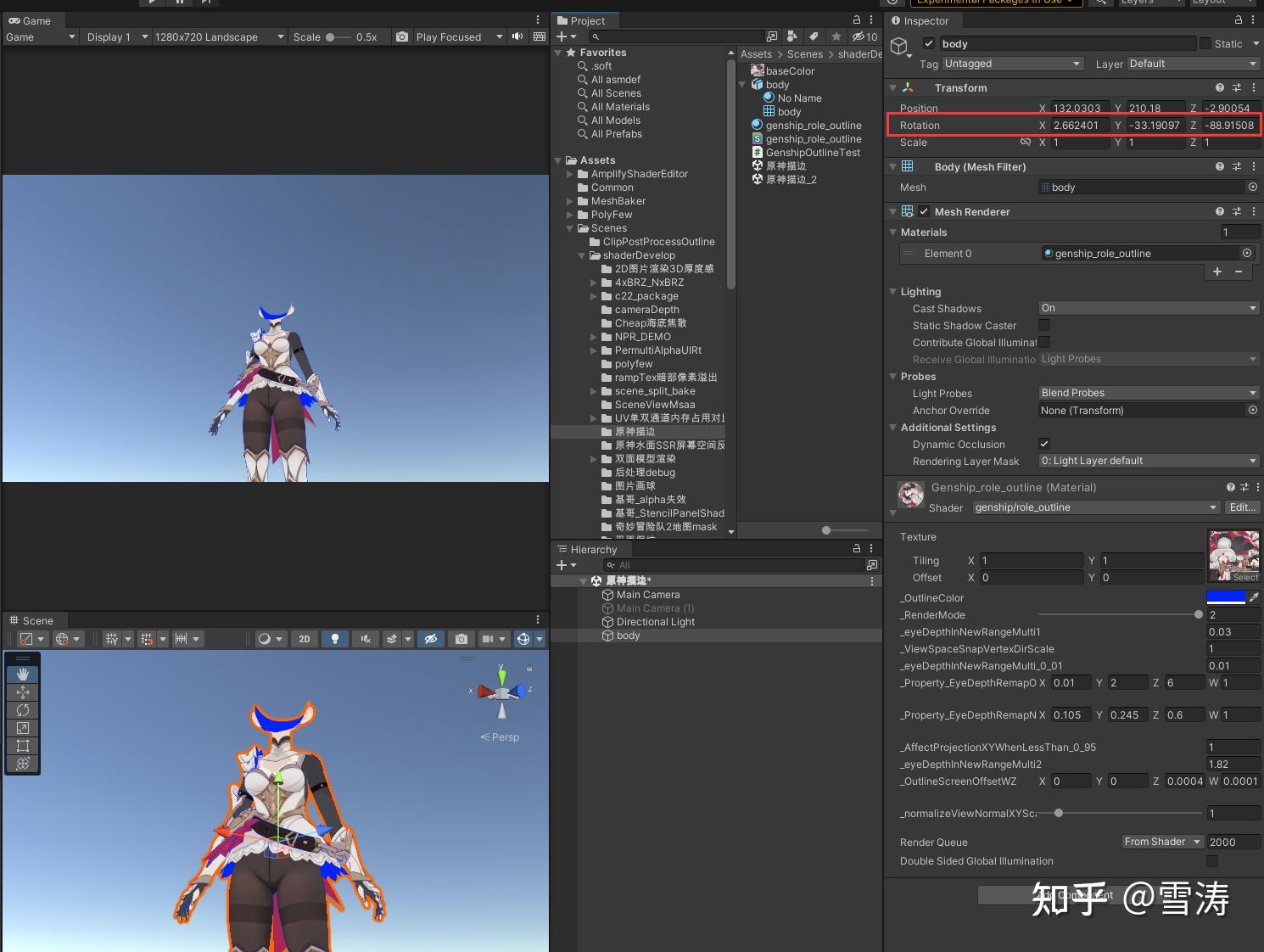This screenshot has width=1264, height=952.
Task: Click the Mesh object picker circle
Action: click(1252, 187)
